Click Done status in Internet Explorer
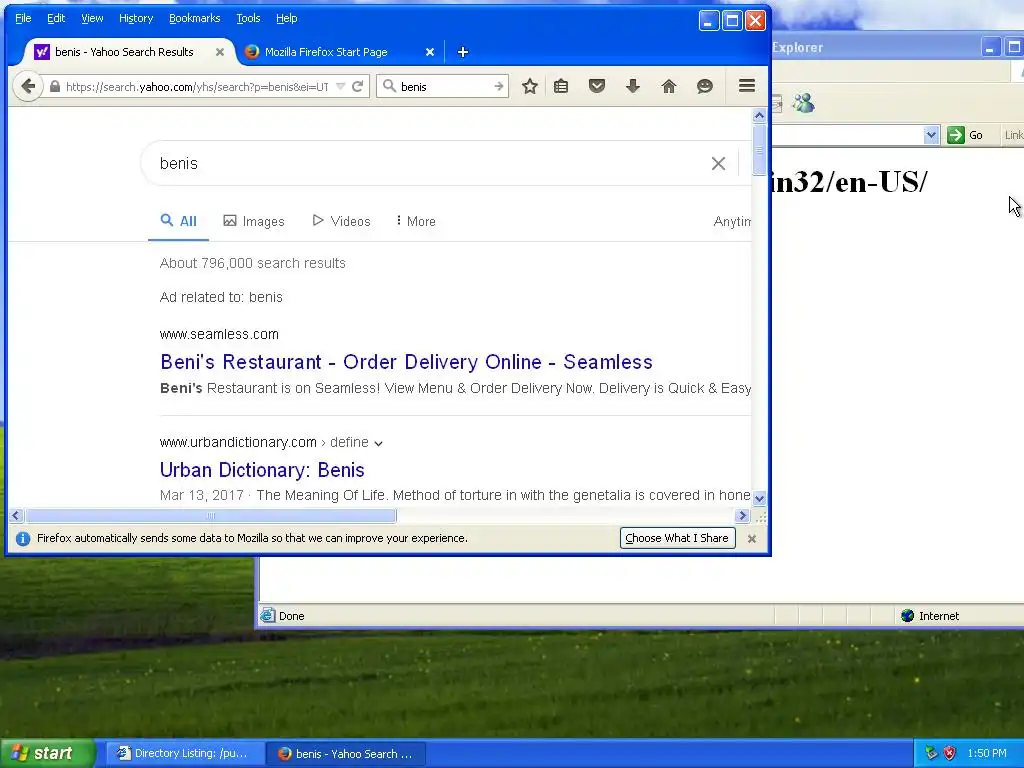This screenshot has height=768, width=1024. pyautogui.click(x=283, y=616)
